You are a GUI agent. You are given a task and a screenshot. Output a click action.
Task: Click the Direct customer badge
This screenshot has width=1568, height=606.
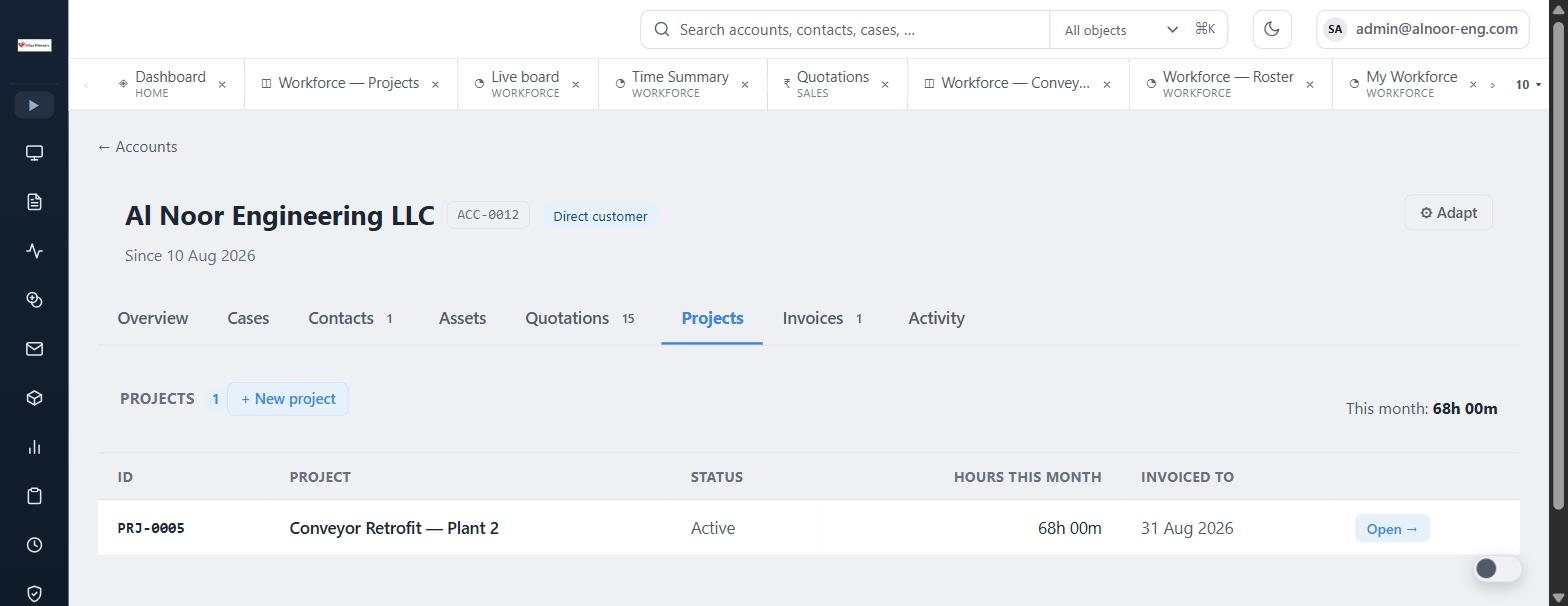[x=600, y=216]
